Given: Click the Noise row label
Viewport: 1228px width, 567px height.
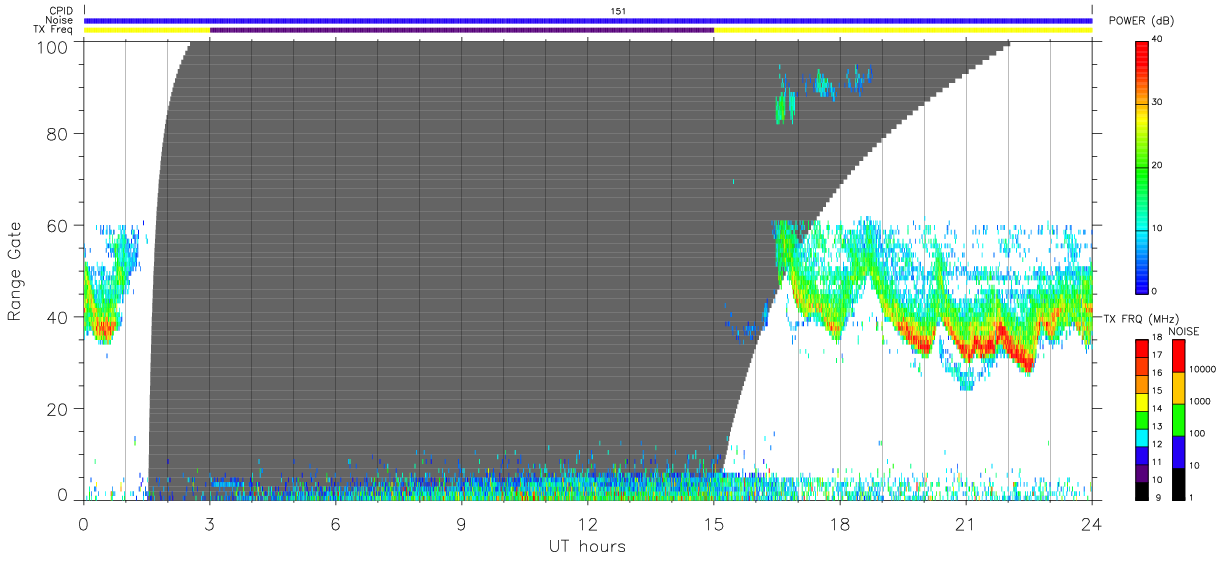Looking at the screenshot, I should pyautogui.click(x=60, y=20).
